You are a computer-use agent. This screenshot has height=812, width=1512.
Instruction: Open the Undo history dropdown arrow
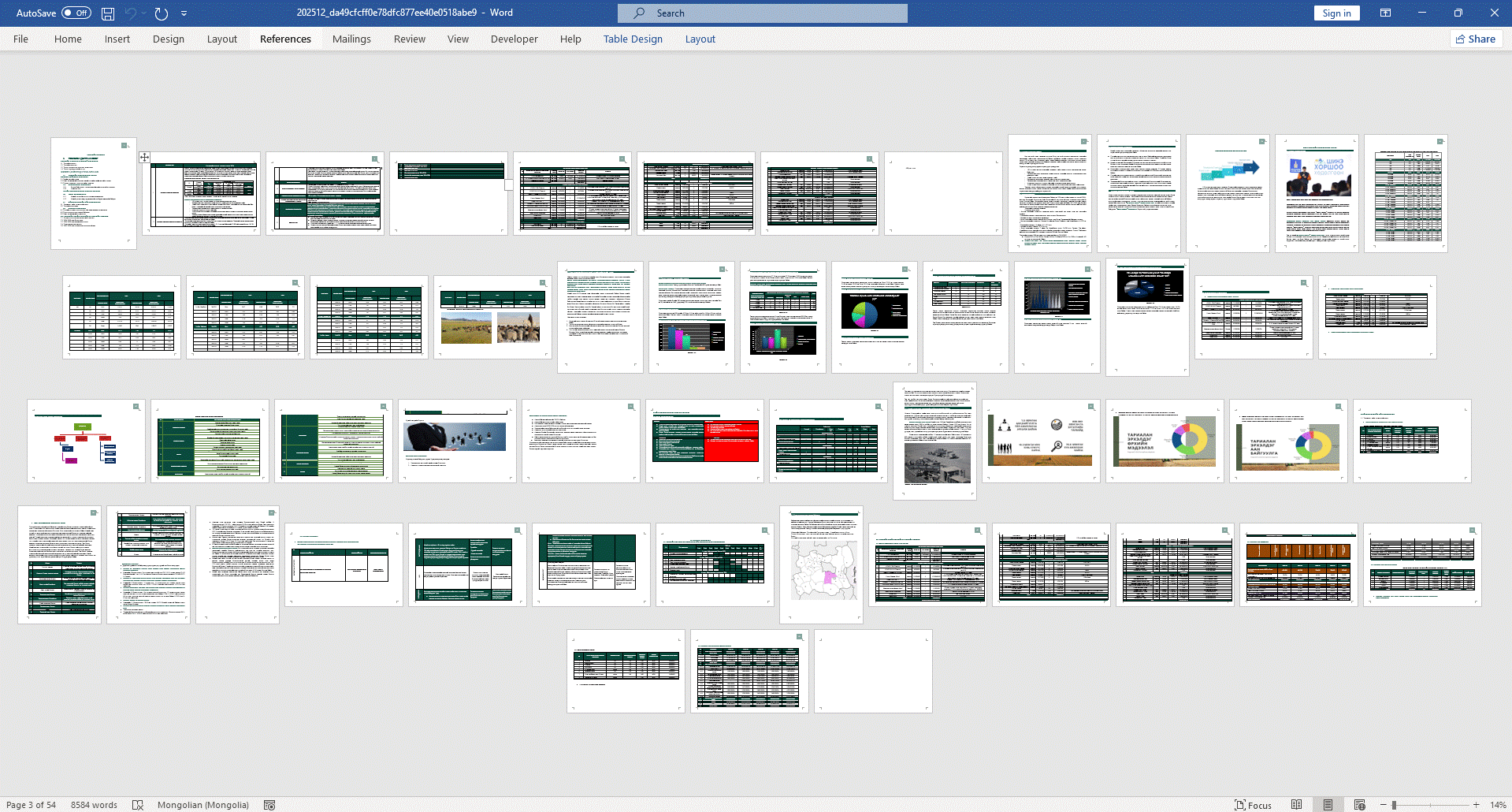(144, 13)
